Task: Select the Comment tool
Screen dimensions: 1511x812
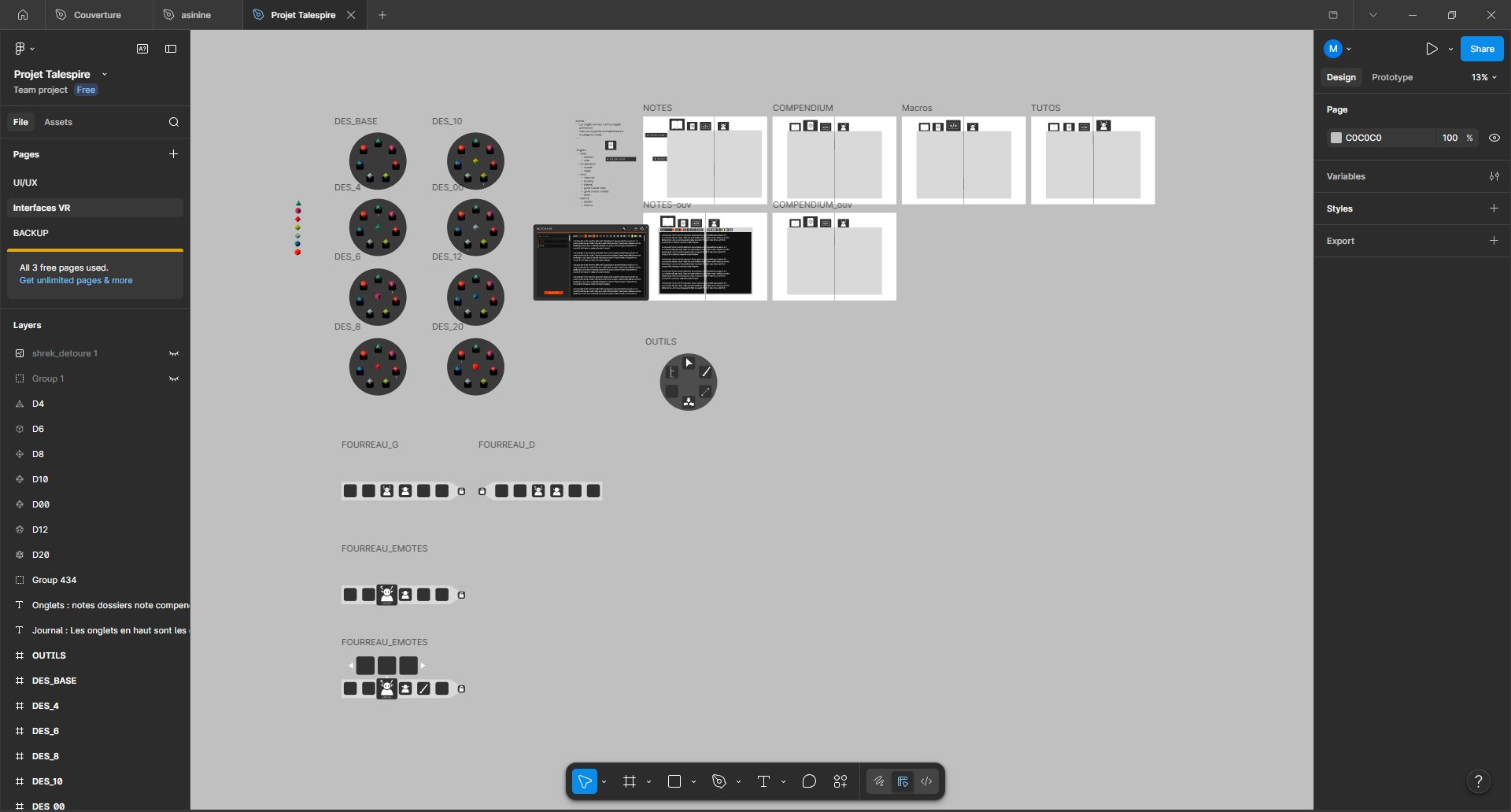Action: coord(809,781)
